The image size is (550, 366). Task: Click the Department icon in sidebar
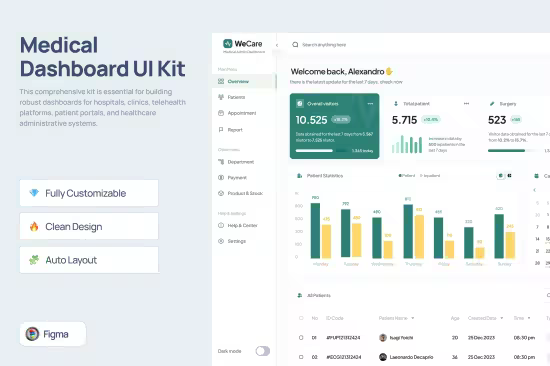(221, 162)
